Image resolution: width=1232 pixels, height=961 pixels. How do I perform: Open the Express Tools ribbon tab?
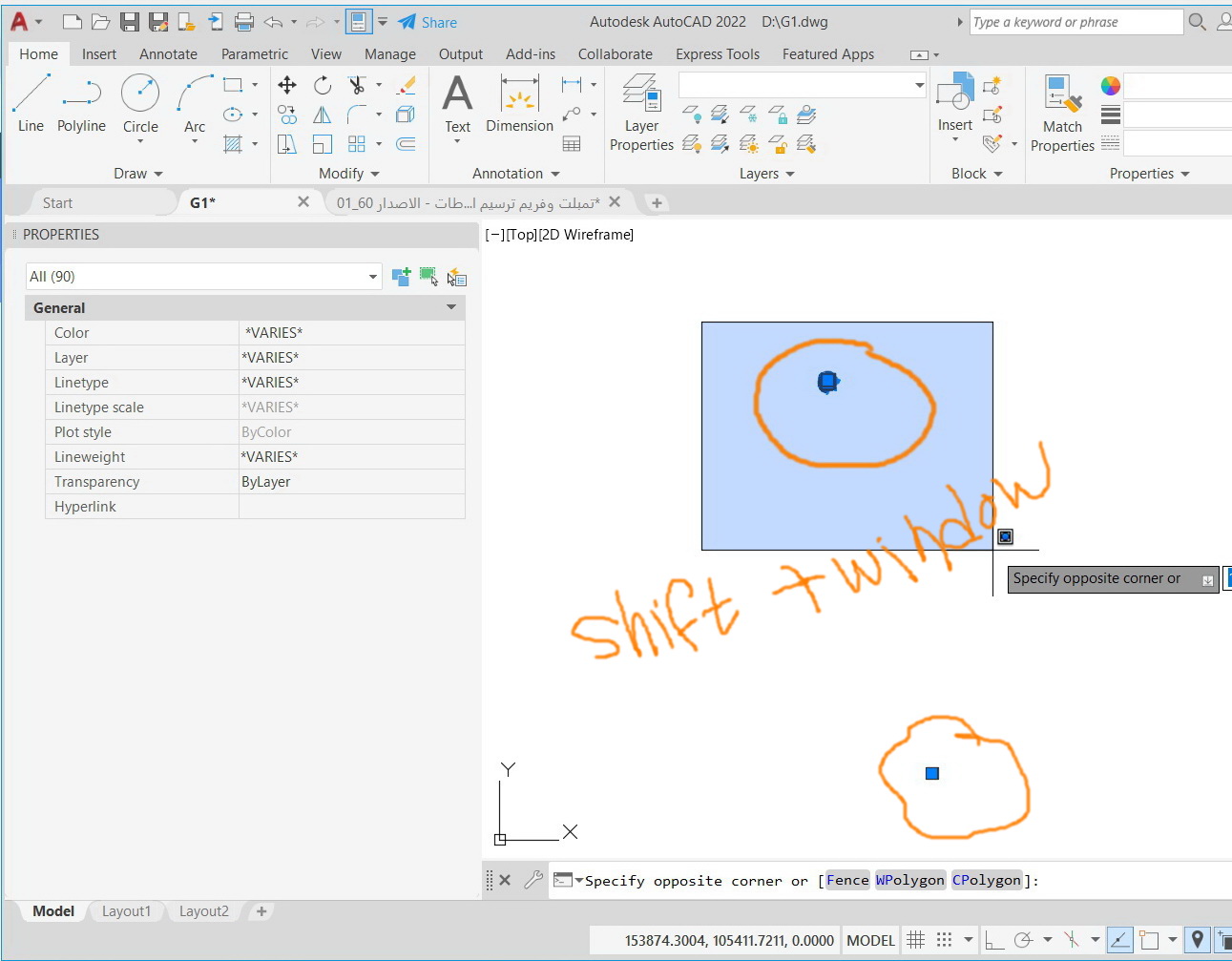point(718,54)
